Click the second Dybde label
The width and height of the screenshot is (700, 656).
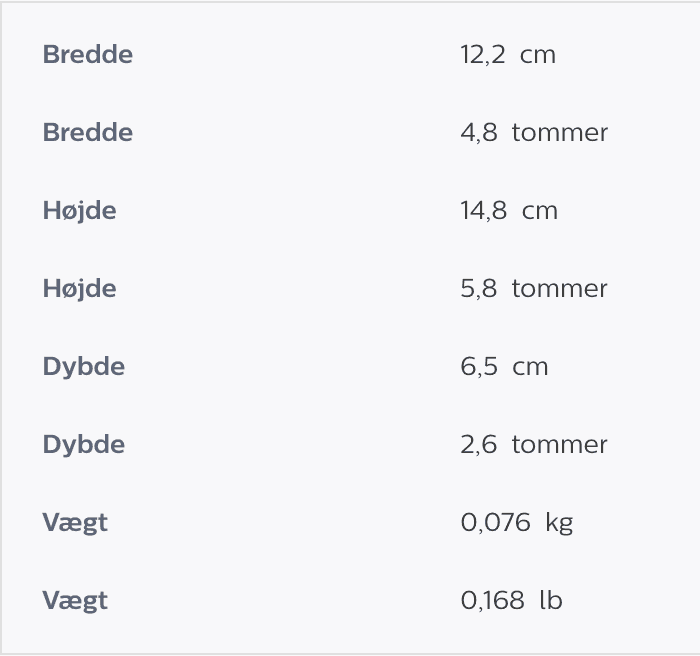click(84, 445)
